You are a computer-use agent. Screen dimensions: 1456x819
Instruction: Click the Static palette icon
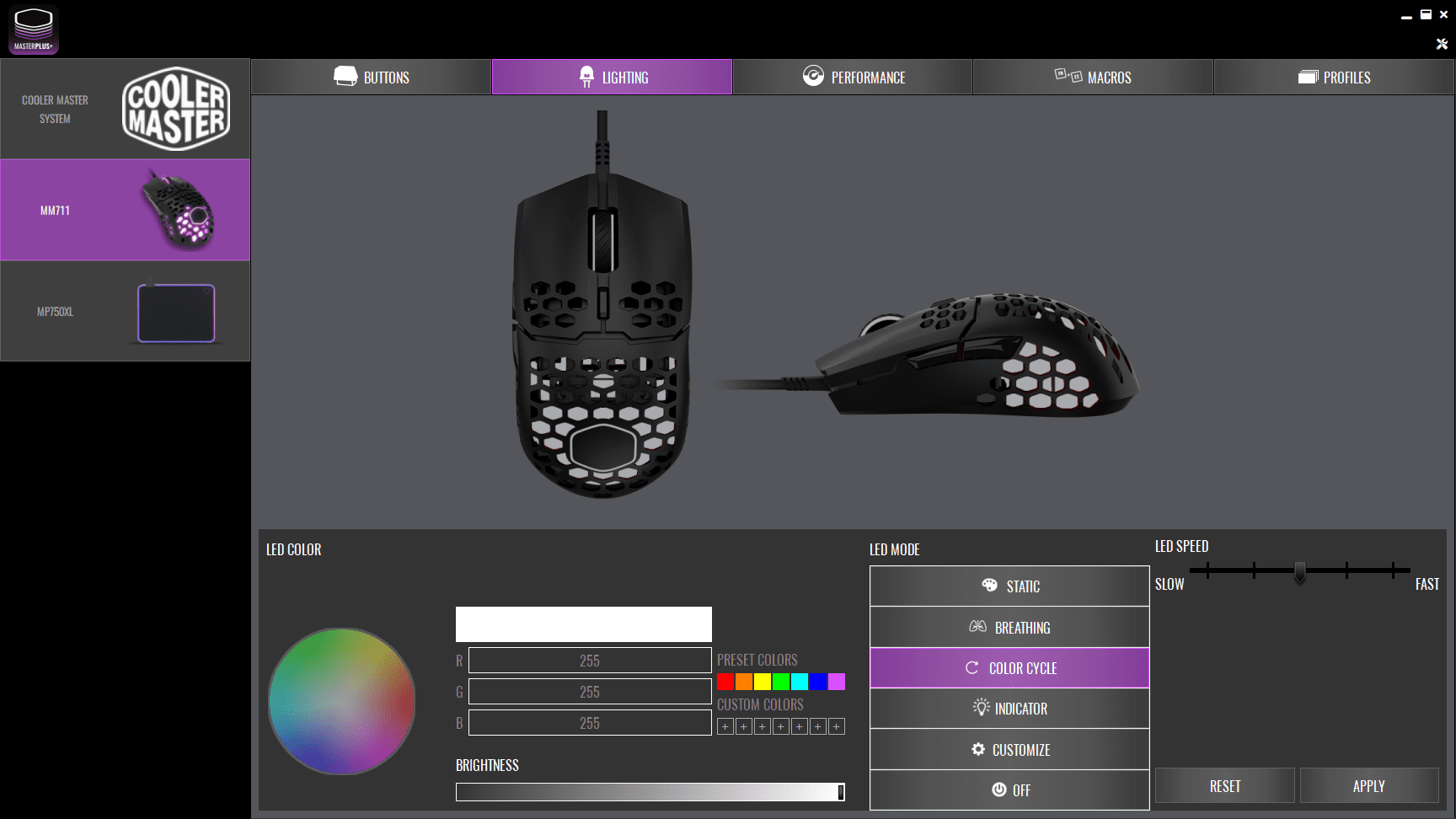pos(990,585)
